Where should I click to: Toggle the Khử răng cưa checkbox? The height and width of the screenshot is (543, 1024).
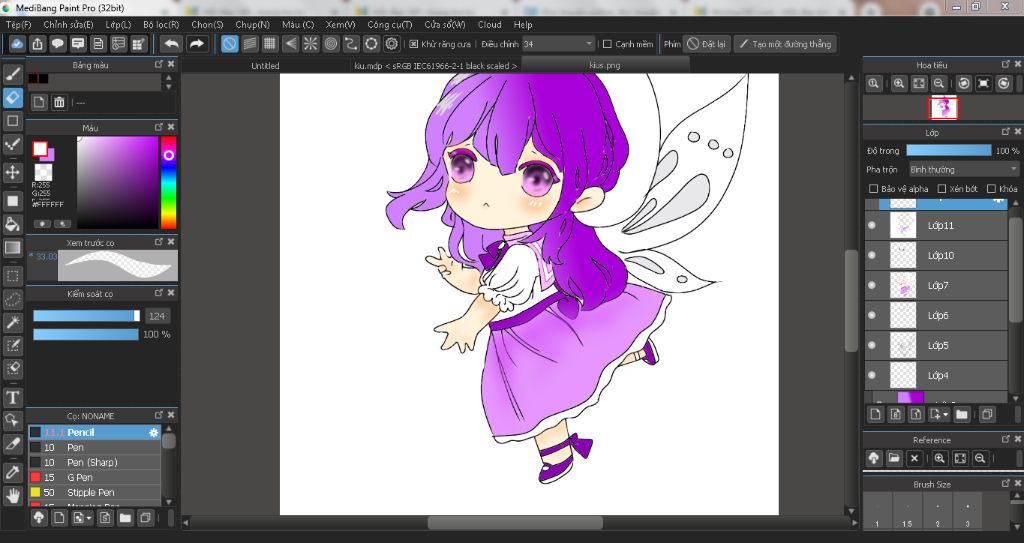(413, 44)
